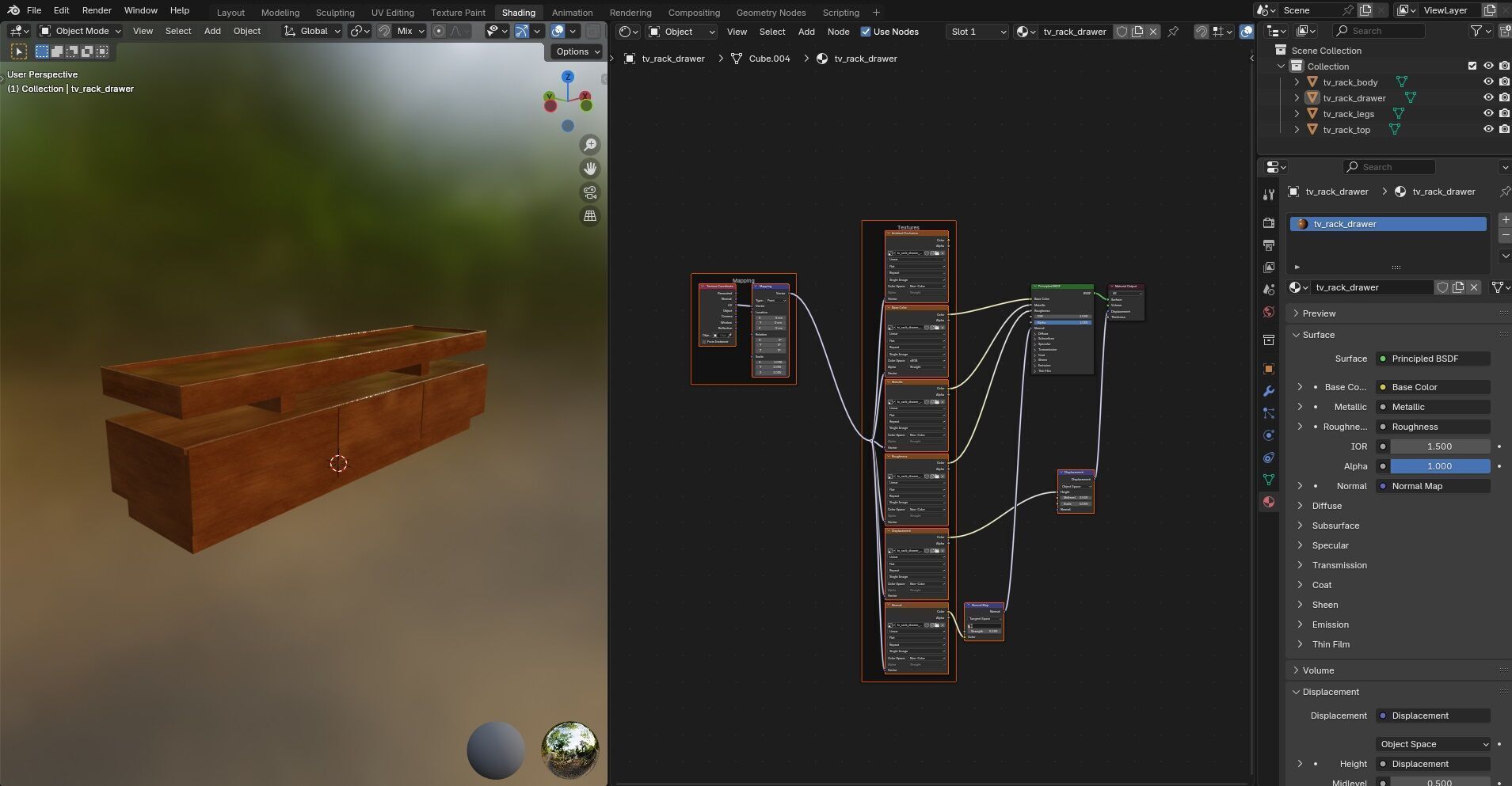Expand the Preview panel

pos(1319,313)
